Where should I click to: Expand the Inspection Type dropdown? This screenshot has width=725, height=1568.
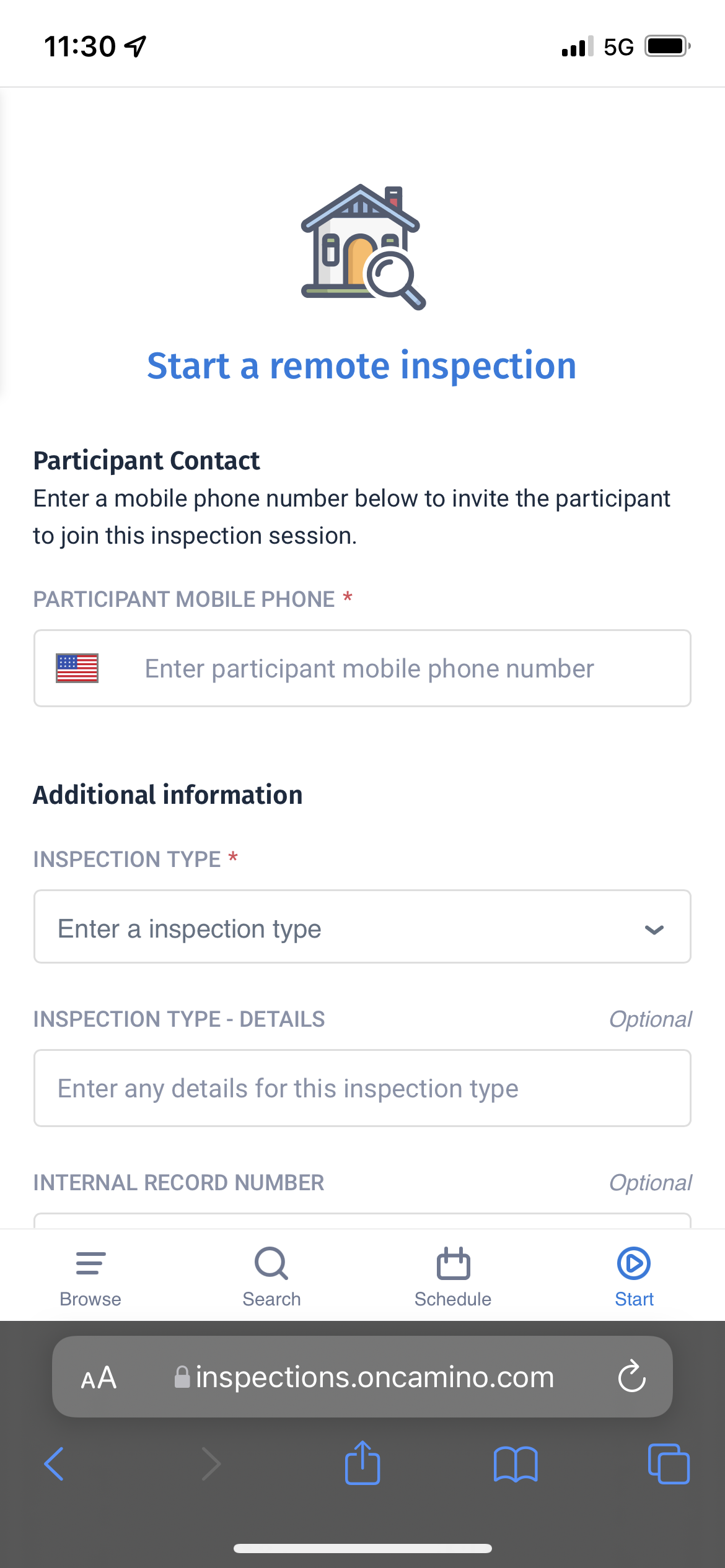tap(362, 926)
